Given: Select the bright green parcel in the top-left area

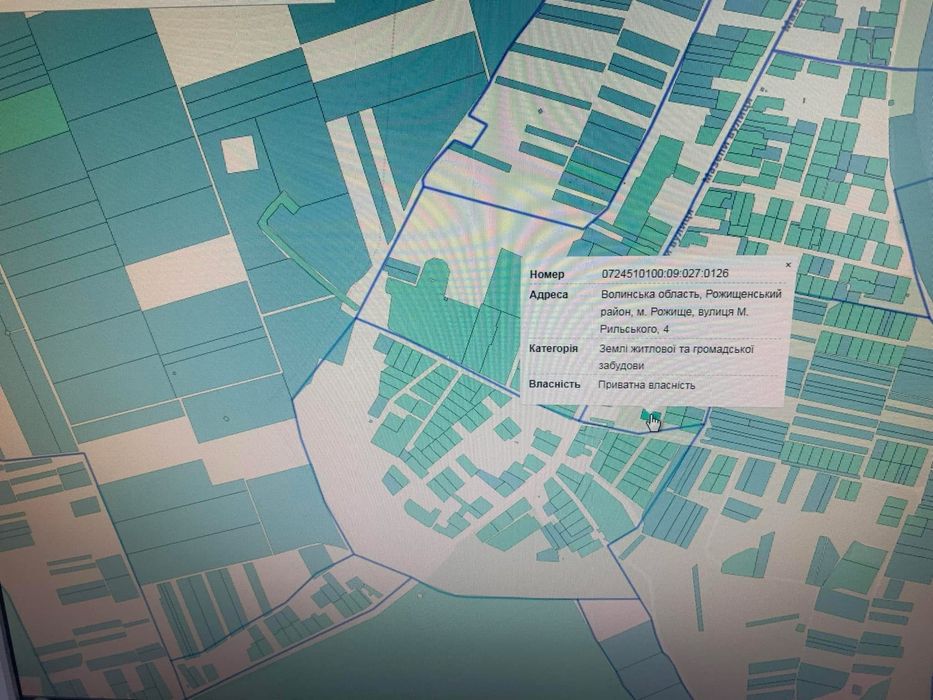Looking at the screenshot, I should [30, 118].
